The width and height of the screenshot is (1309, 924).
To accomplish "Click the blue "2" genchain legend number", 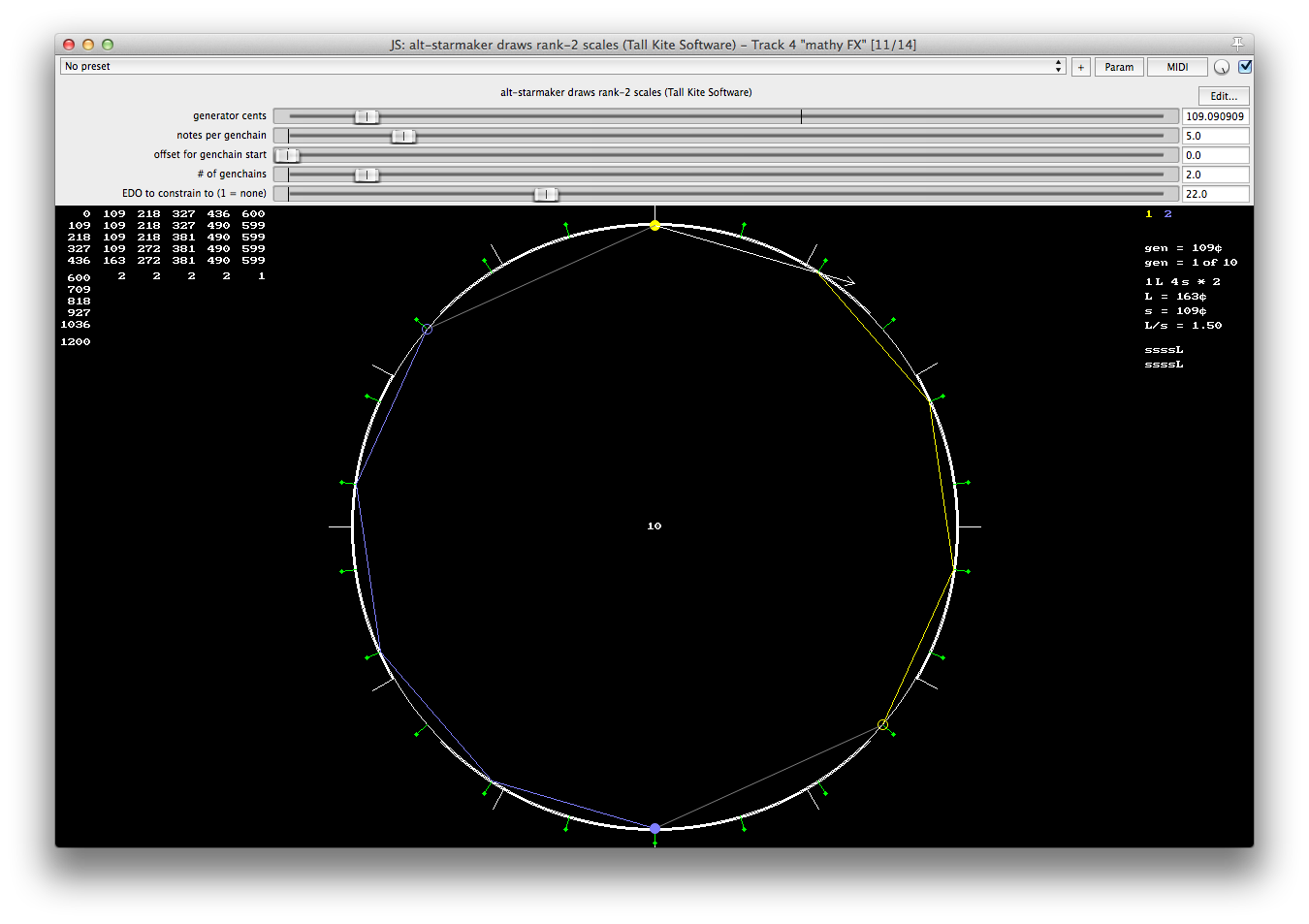I will click(x=1168, y=214).
